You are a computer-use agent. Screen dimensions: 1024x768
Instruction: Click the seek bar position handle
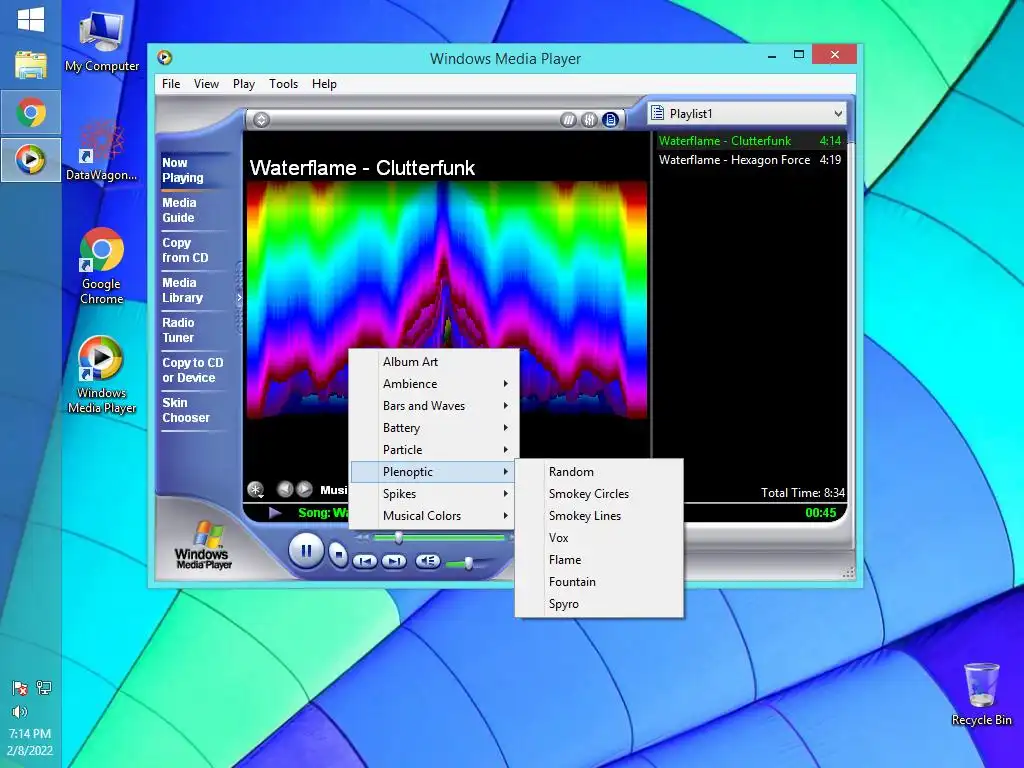(398, 537)
